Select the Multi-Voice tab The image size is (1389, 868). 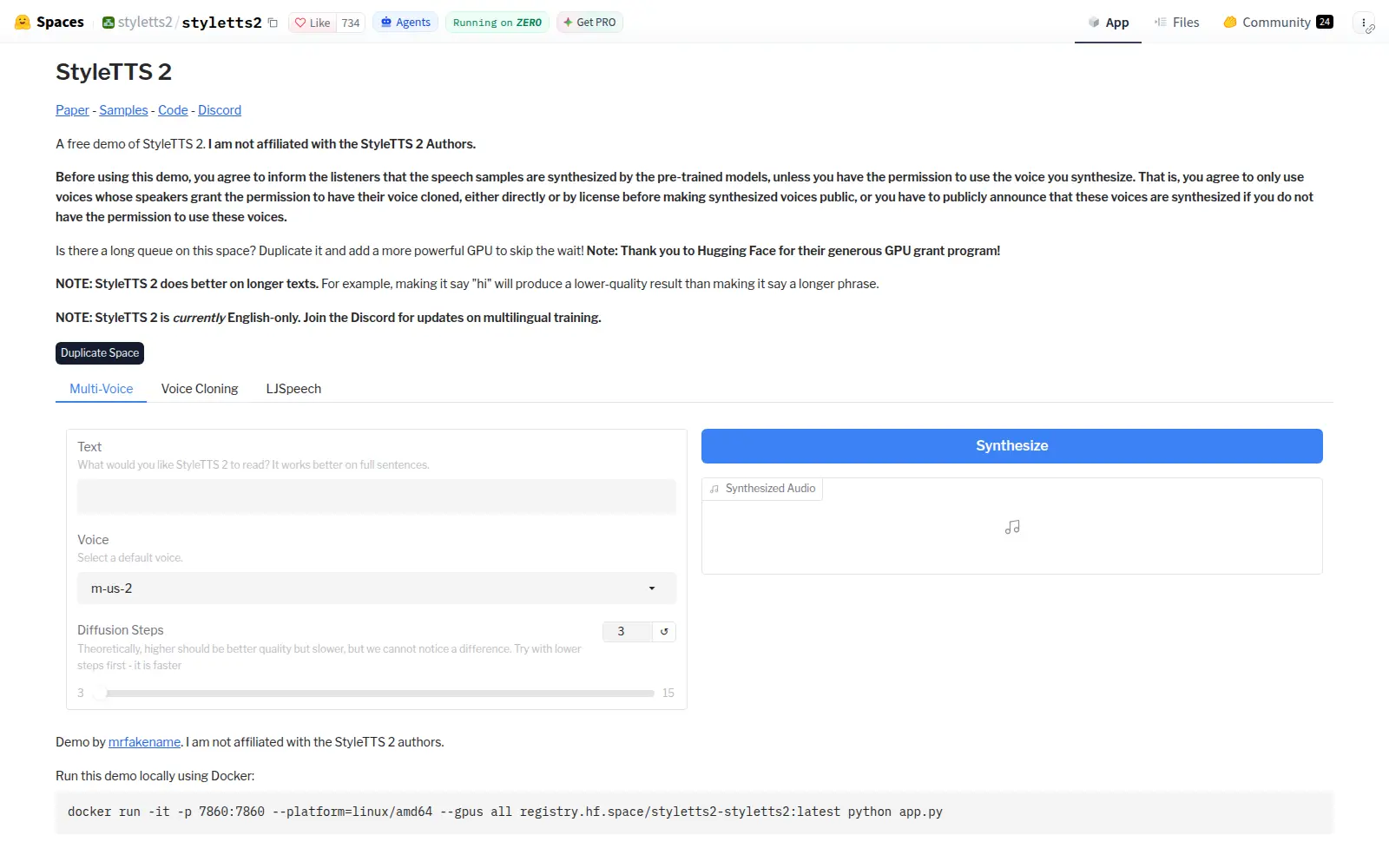point(102,389)
